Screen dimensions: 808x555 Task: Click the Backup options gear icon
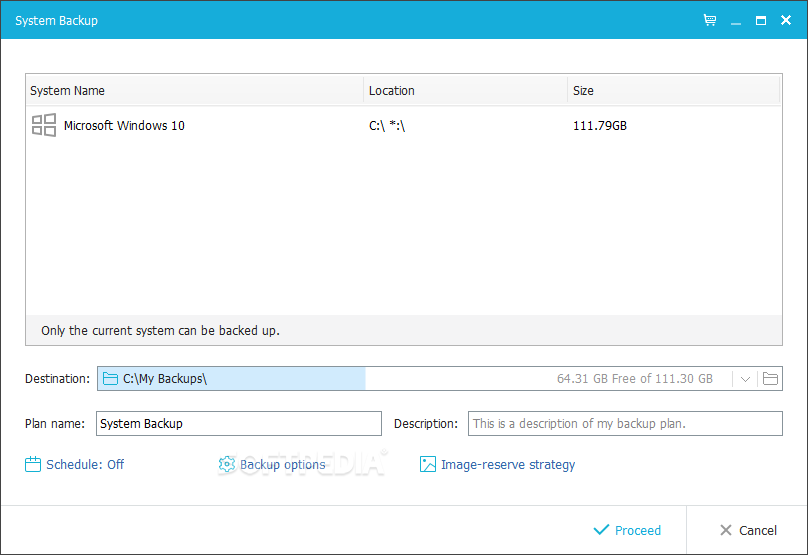[227, 464]
